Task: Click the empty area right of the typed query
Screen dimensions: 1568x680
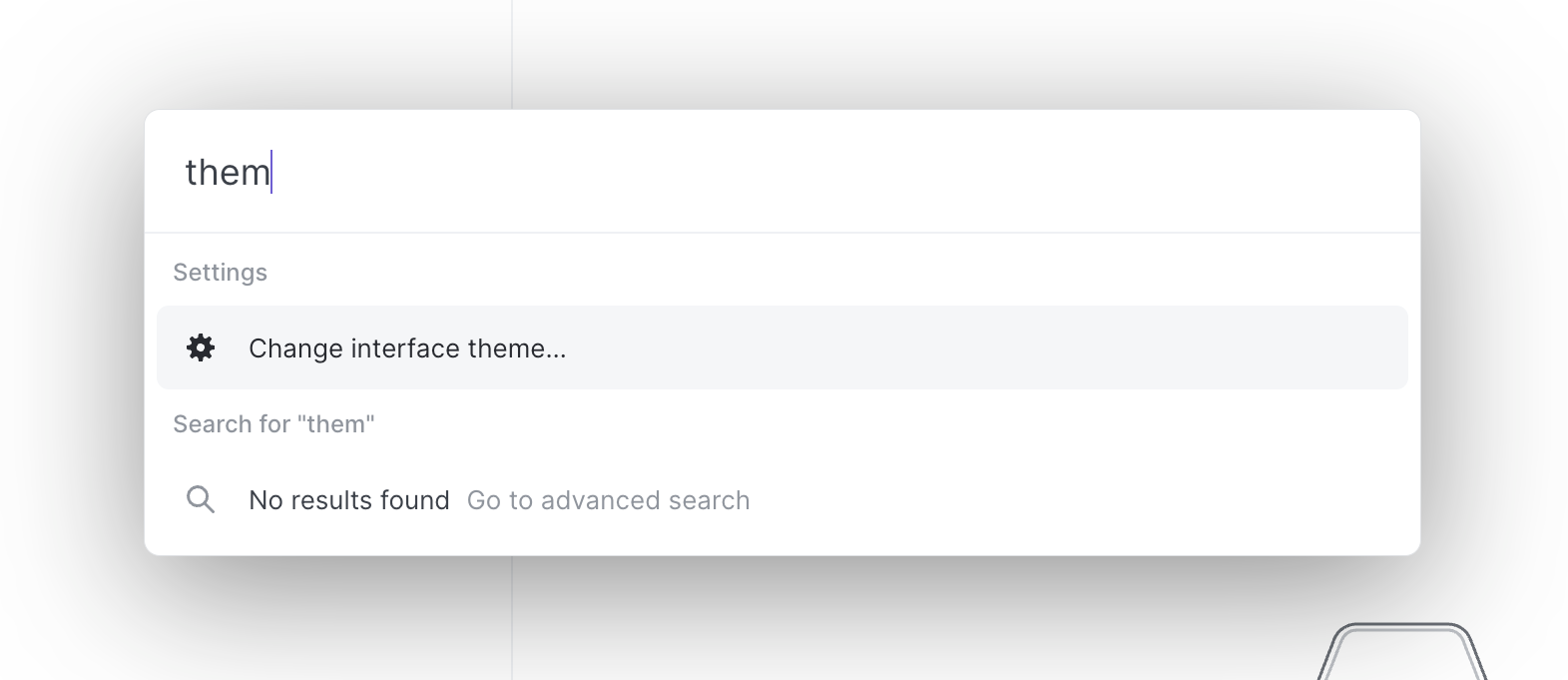Action: point(848,172)
